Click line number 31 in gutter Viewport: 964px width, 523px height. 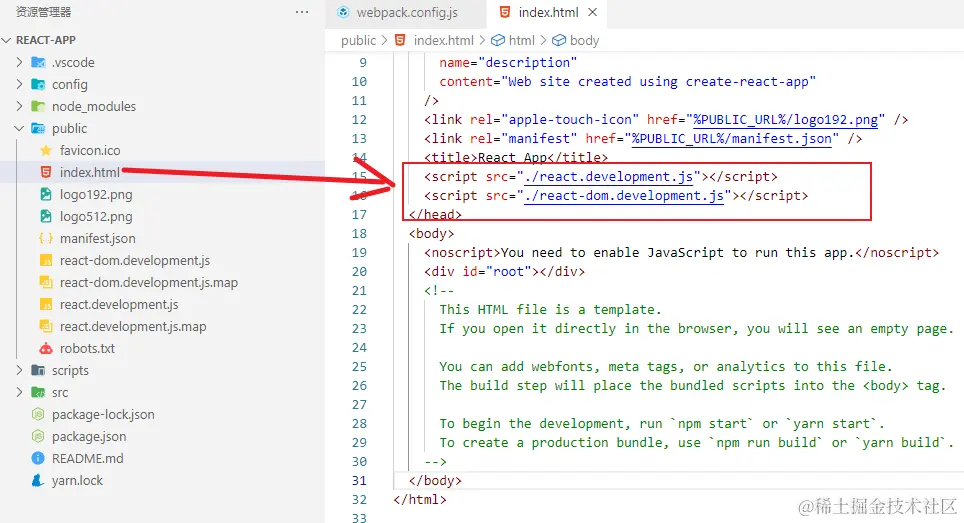(360, 481)
